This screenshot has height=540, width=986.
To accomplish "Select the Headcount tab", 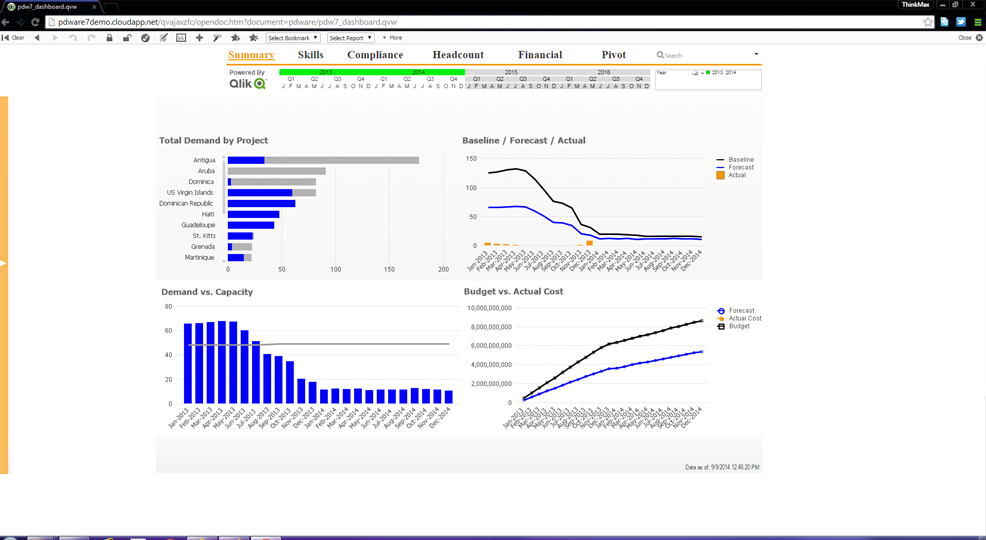I will pos(458,55).
